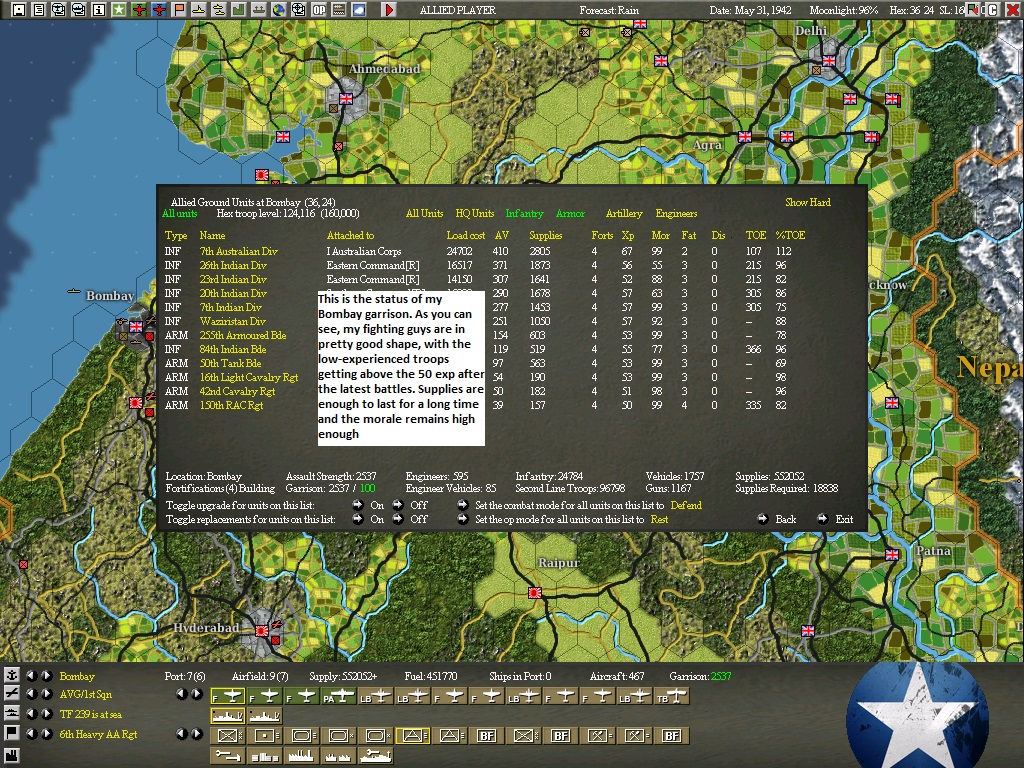Click the flag icon beside 6th Heavy AA Rgt

point(12,733)
